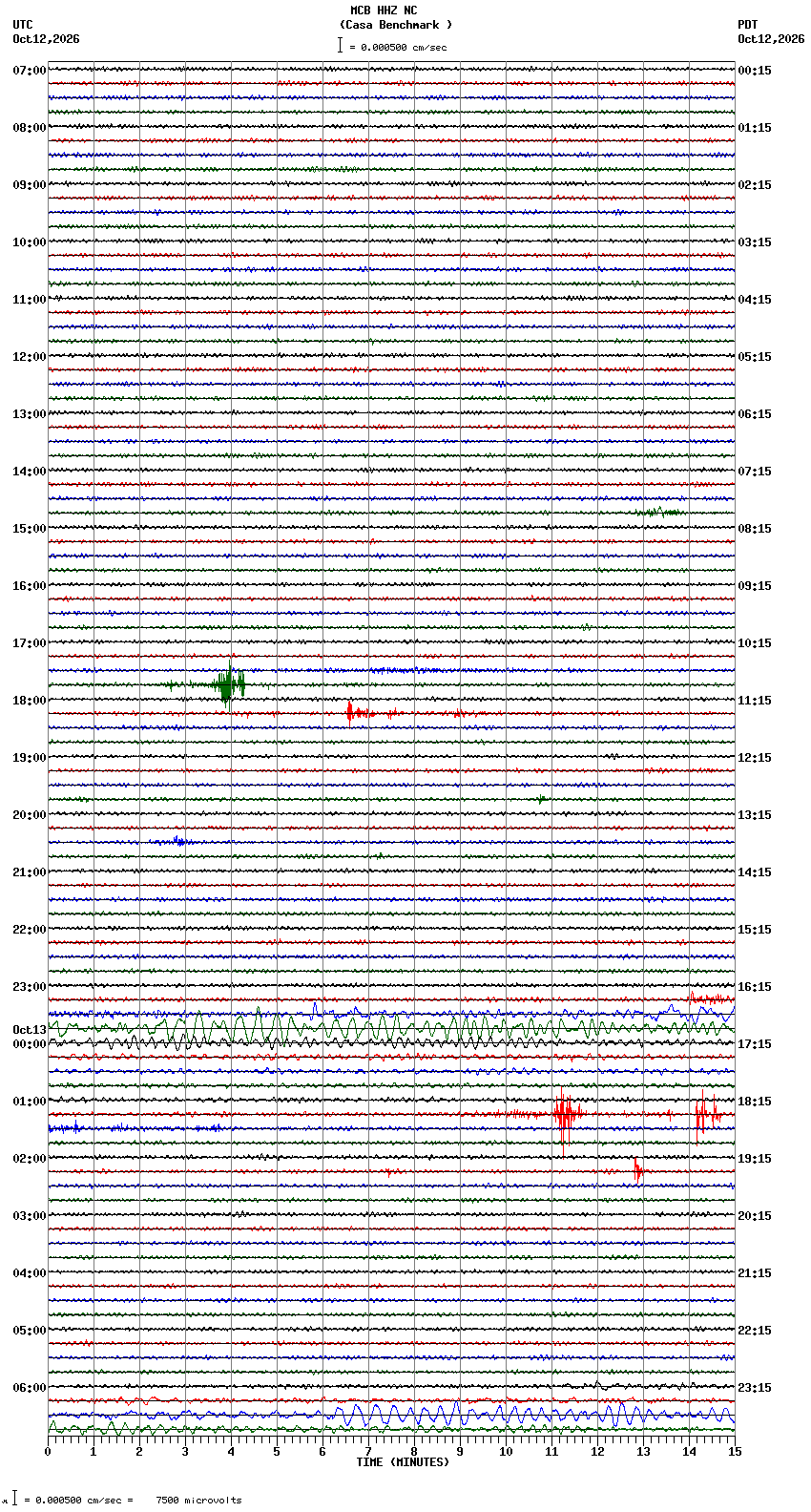The height and width of the screenshot is (1512, 811).
Task: Click the 15:00 UTC time label
Action: (30, 529)
